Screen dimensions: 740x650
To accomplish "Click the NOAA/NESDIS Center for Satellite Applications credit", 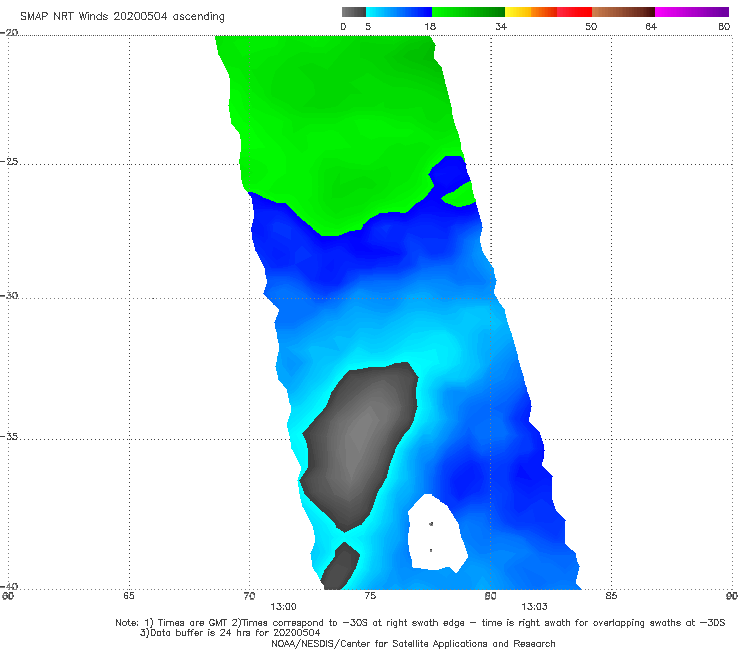I will pyautogui.click(x=413, y=644).
